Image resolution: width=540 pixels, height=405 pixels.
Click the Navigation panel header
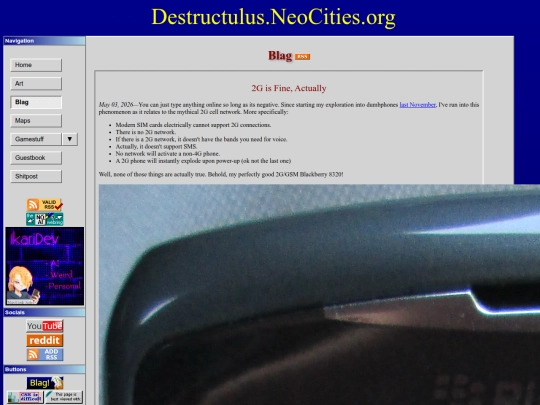44,41
